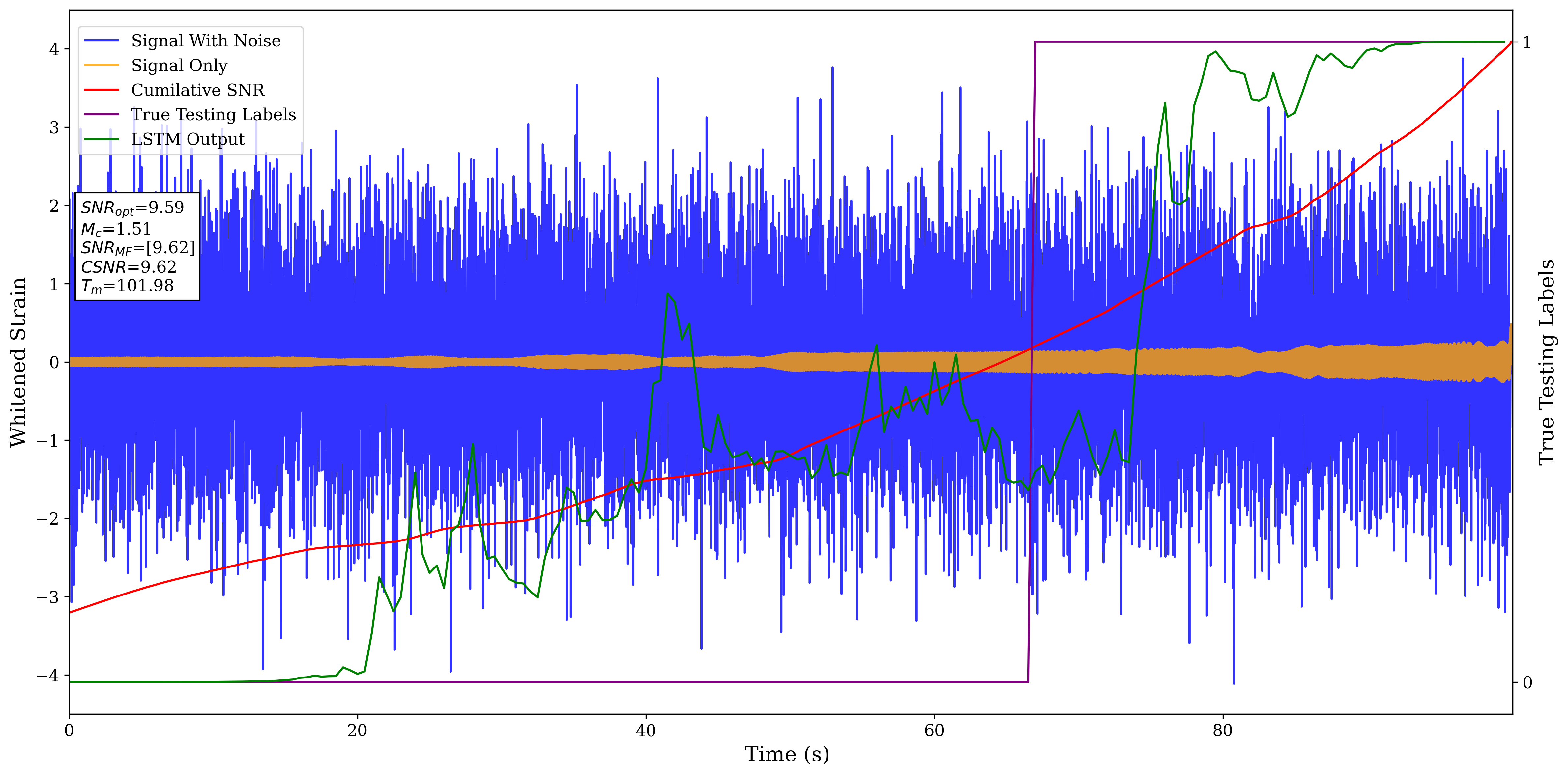Click the purple True Testing Labels legend line

[101, 114]
